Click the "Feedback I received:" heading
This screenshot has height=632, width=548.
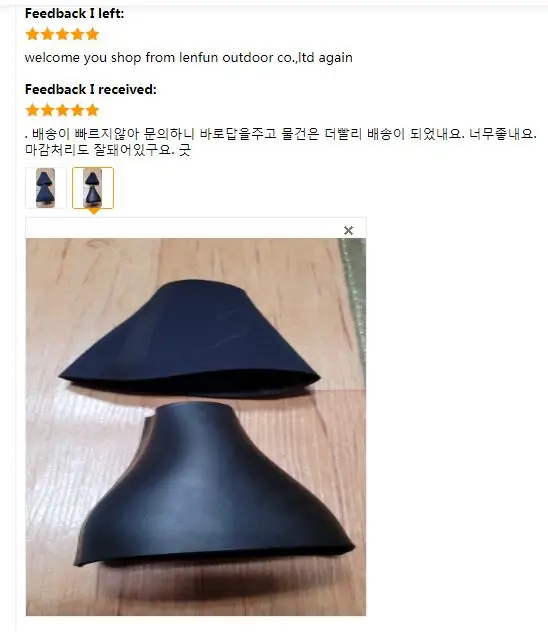pyautogui.click(x=91, y=89)
